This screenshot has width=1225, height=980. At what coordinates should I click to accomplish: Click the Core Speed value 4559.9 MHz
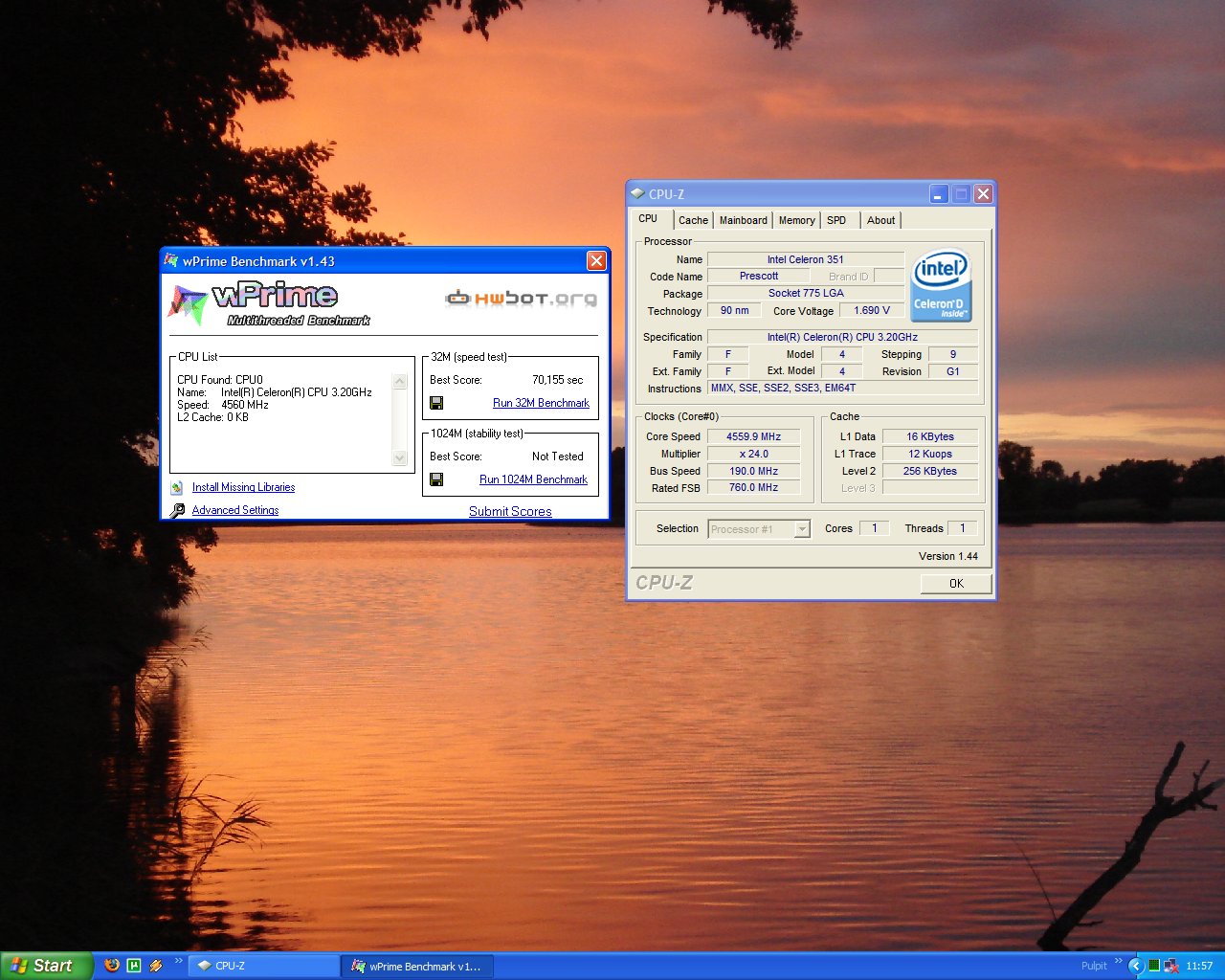pos(753,436)
